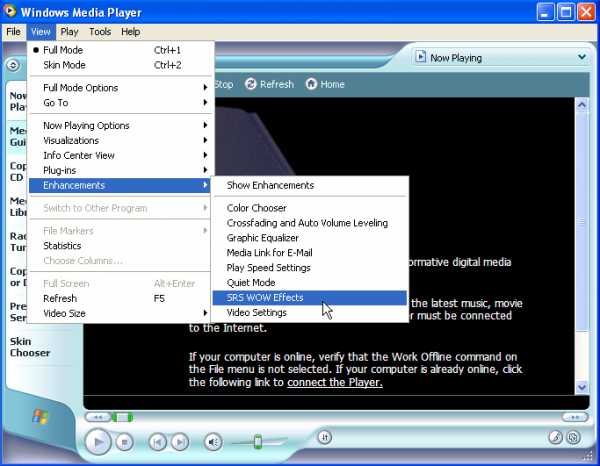Click the Refresh icon in the Media Guide toolbar
The height and width of the screenshot is (466, 600).
point(251,84)
